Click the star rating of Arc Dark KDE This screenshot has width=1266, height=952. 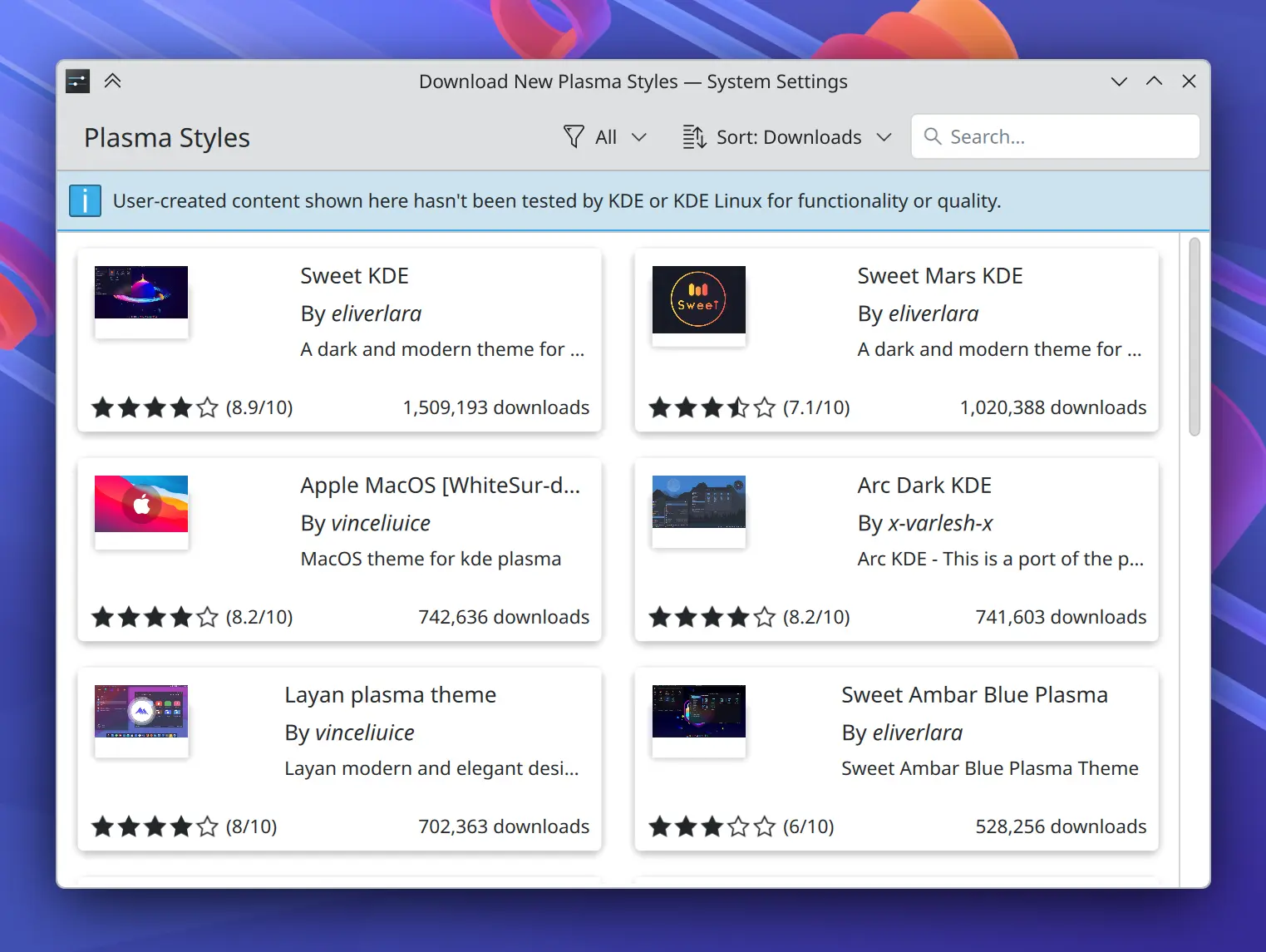point(712,617)
